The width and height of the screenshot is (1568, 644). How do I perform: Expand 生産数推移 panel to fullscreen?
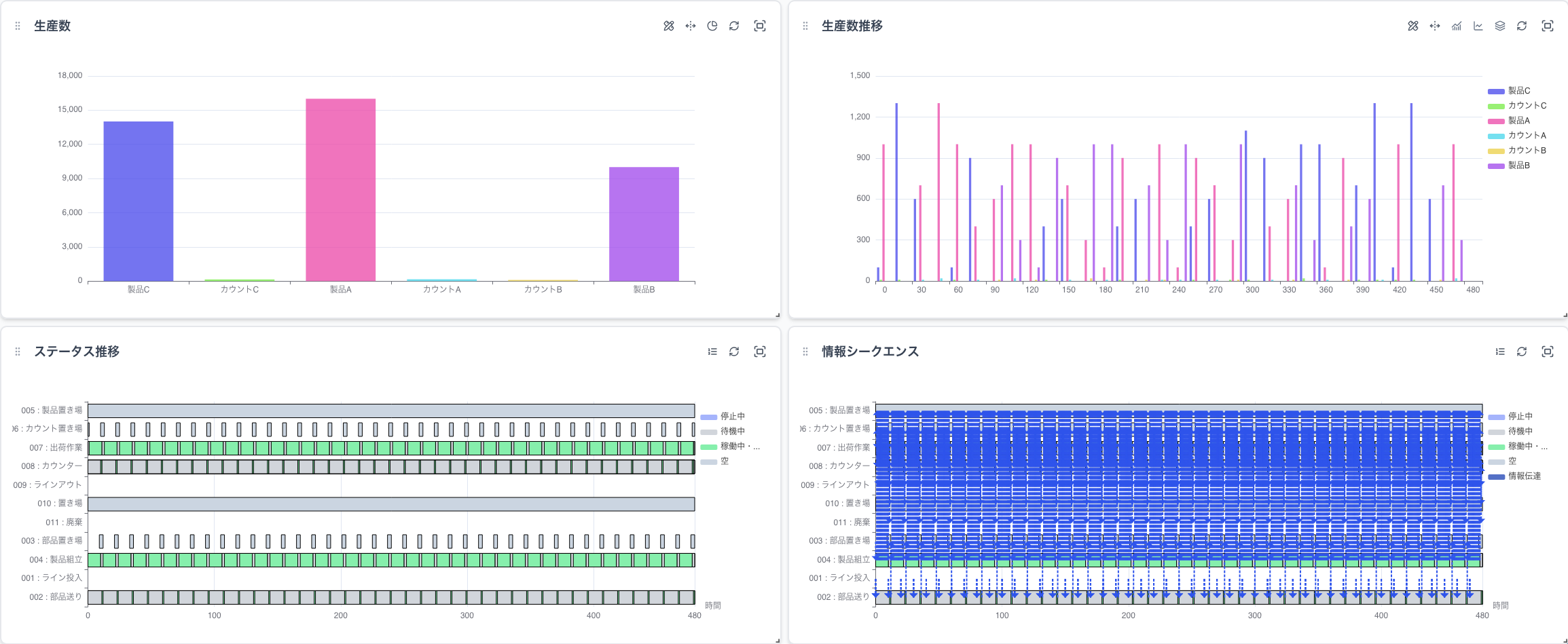tap(1548, 26)
